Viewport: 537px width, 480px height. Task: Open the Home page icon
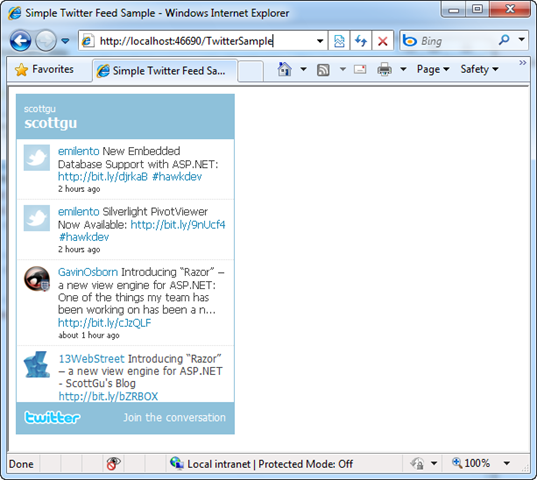point(285,70)
